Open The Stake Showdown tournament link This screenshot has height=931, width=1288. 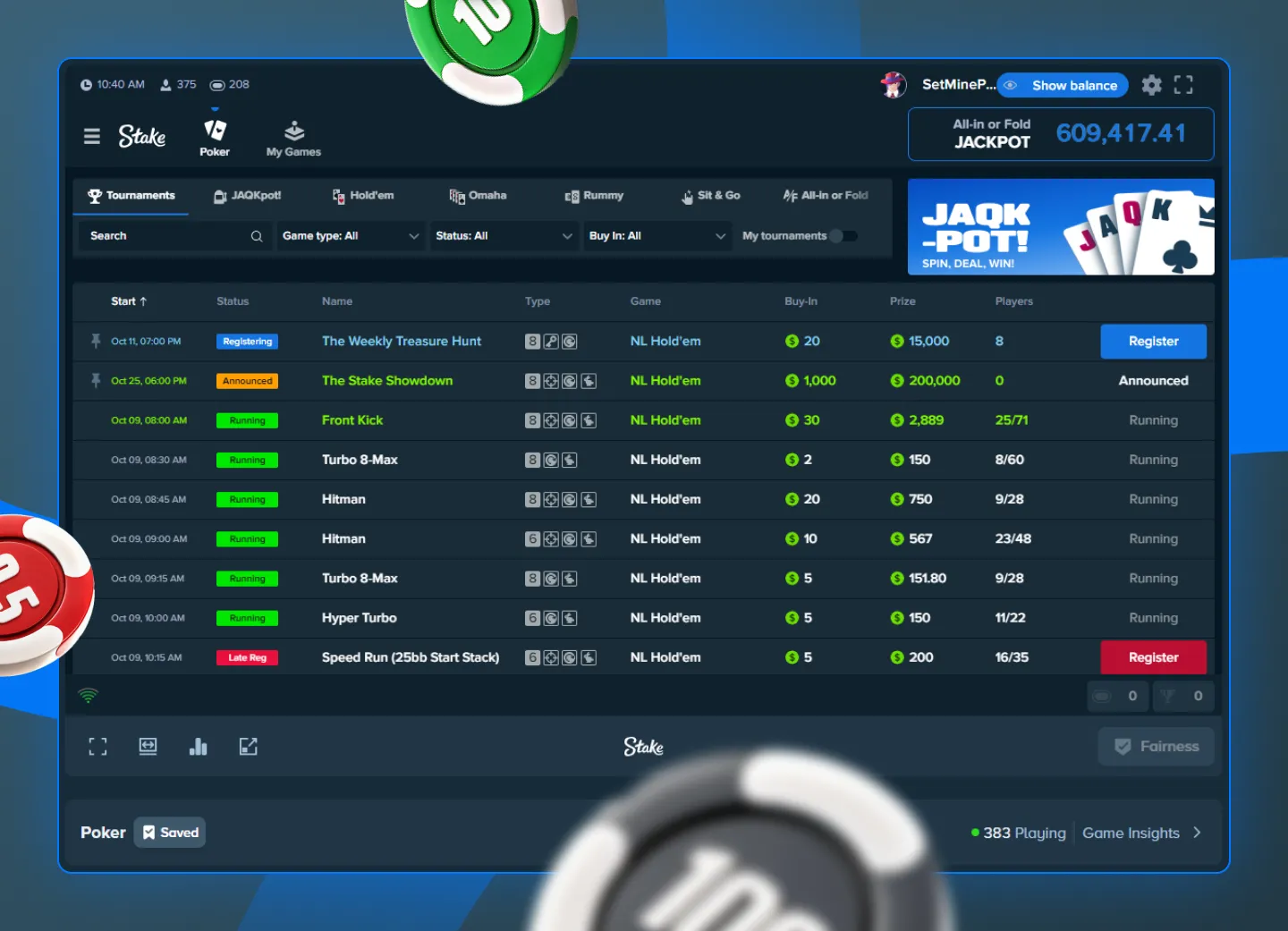387,381
